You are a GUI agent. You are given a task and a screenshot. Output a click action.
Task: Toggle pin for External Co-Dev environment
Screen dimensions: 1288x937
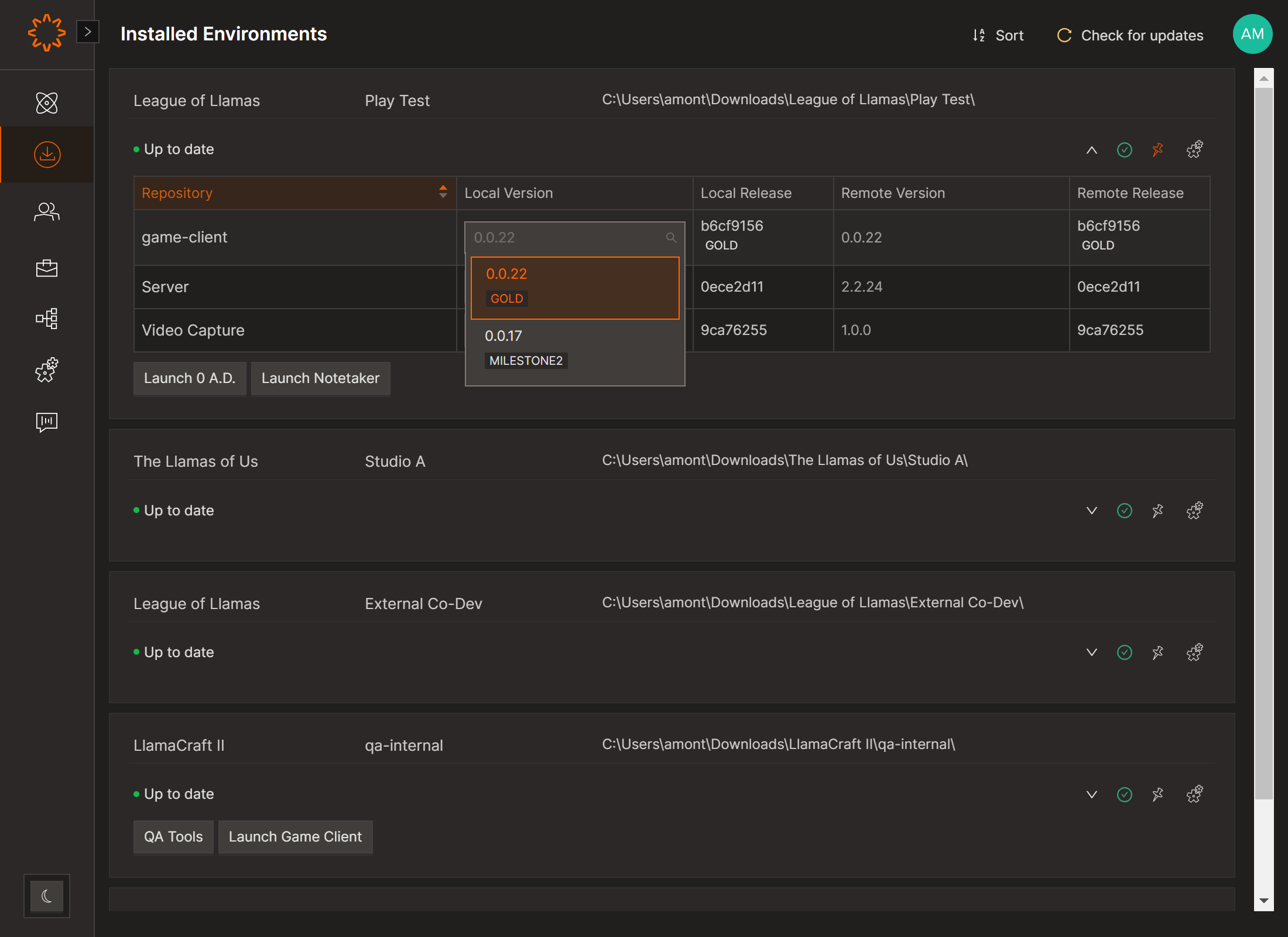1157,652
